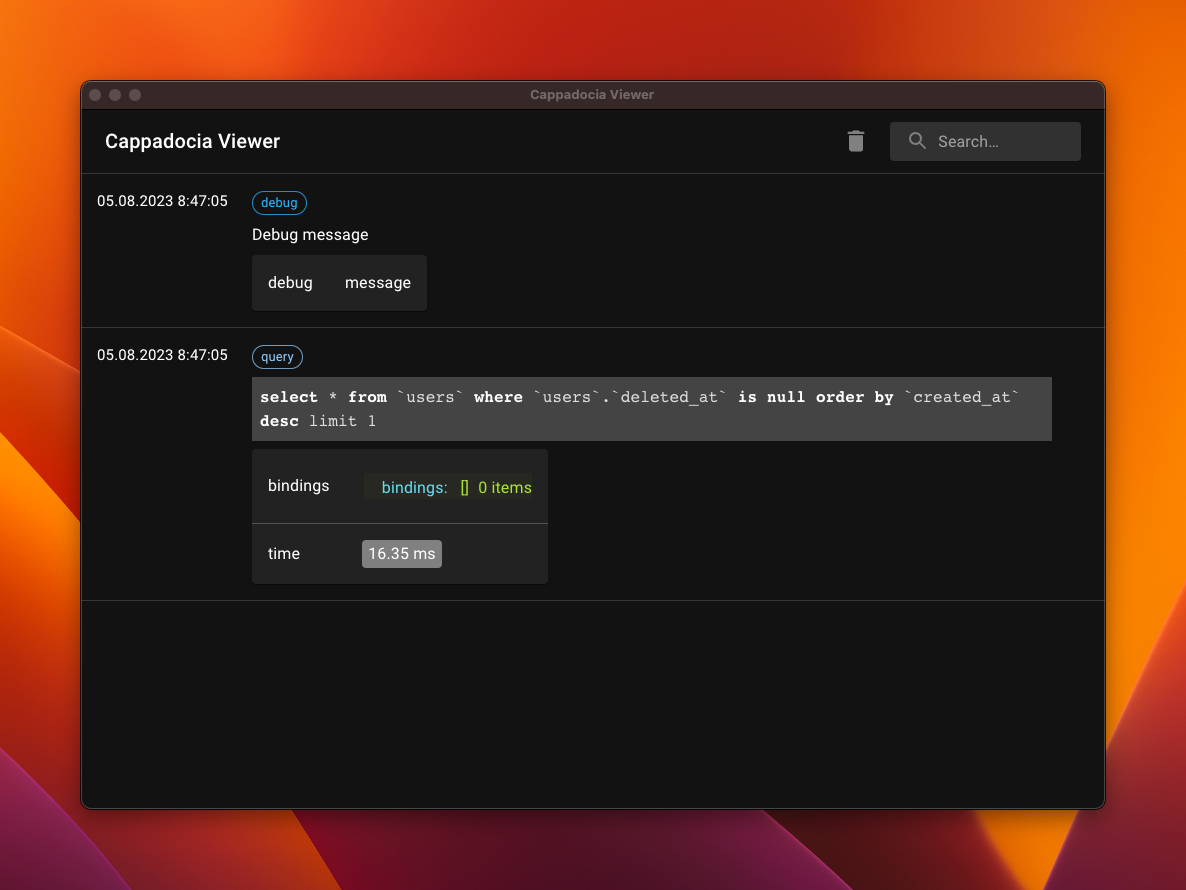
Task: Click the Cappadocia Viewer header title
Action: pyautogui.click(x=192, y=141)
